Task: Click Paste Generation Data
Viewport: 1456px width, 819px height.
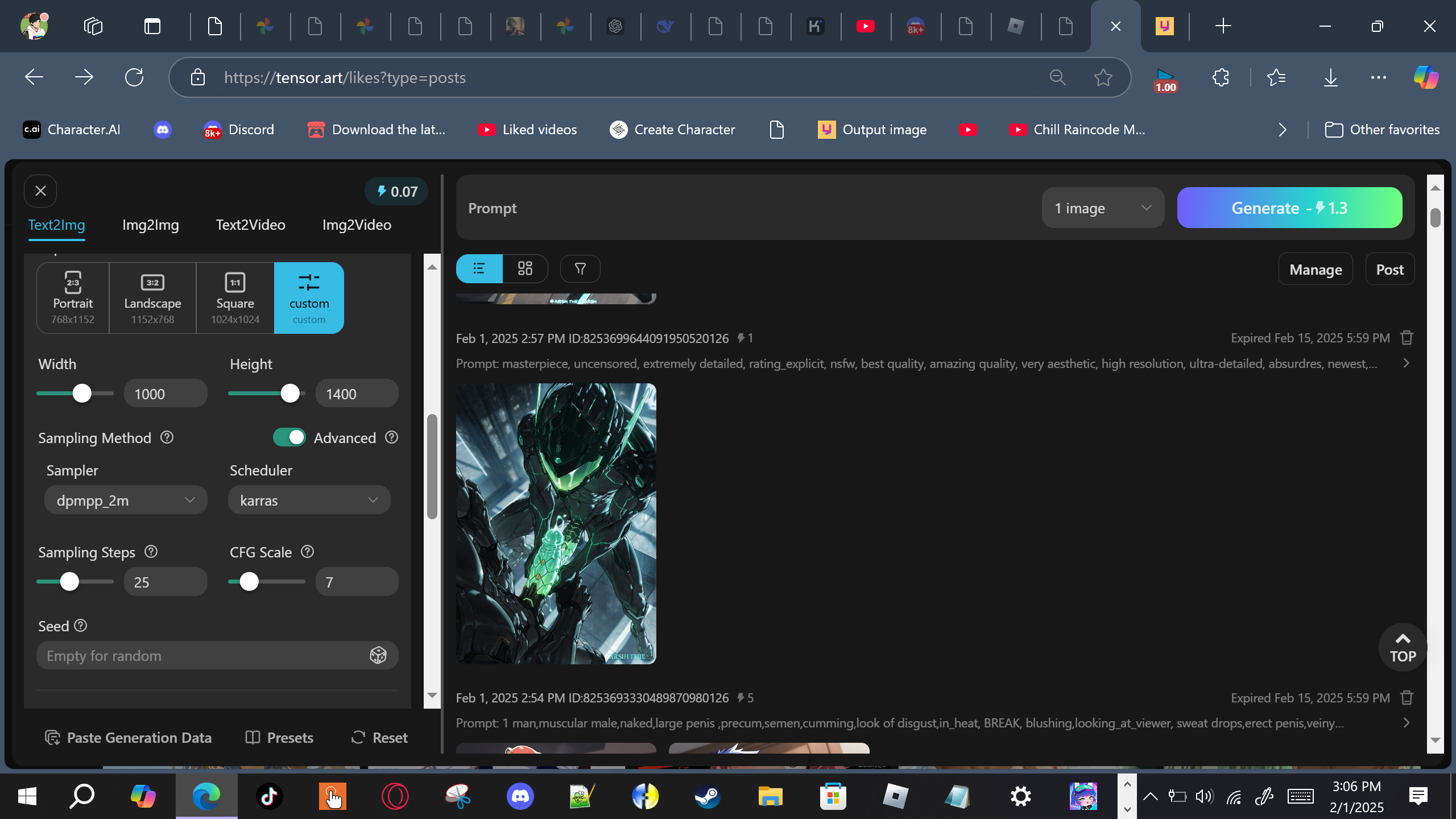Action: point(128,738)
